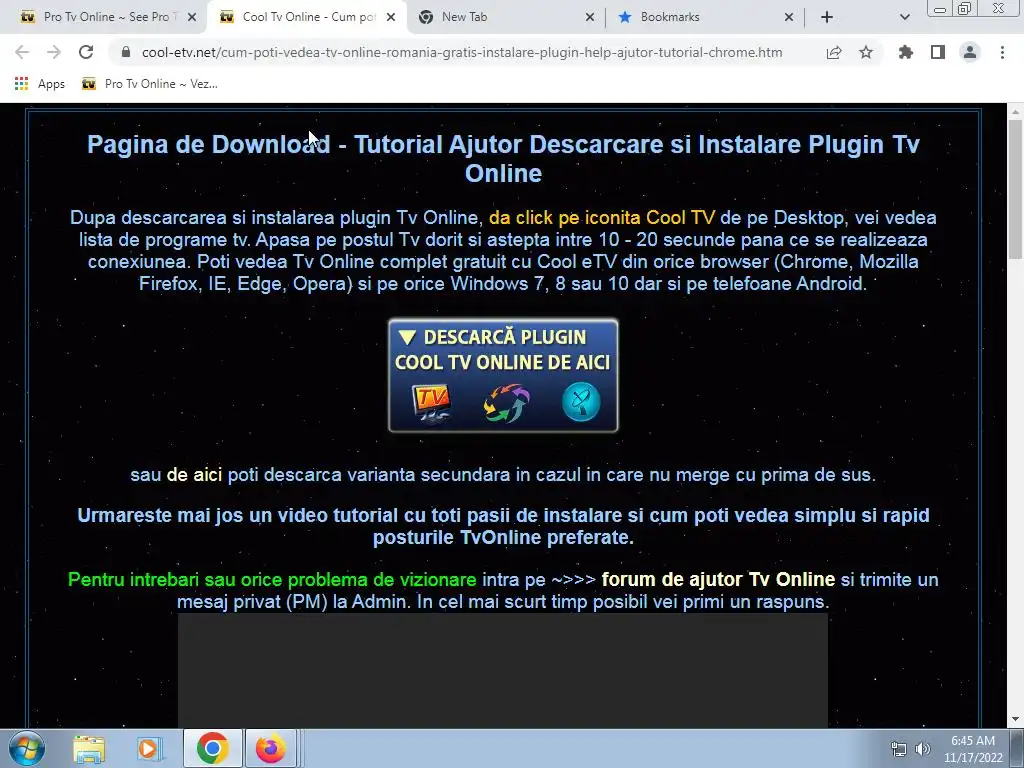Reload the current page
The width and height of the screenshot is (1024, 768).
86,52
